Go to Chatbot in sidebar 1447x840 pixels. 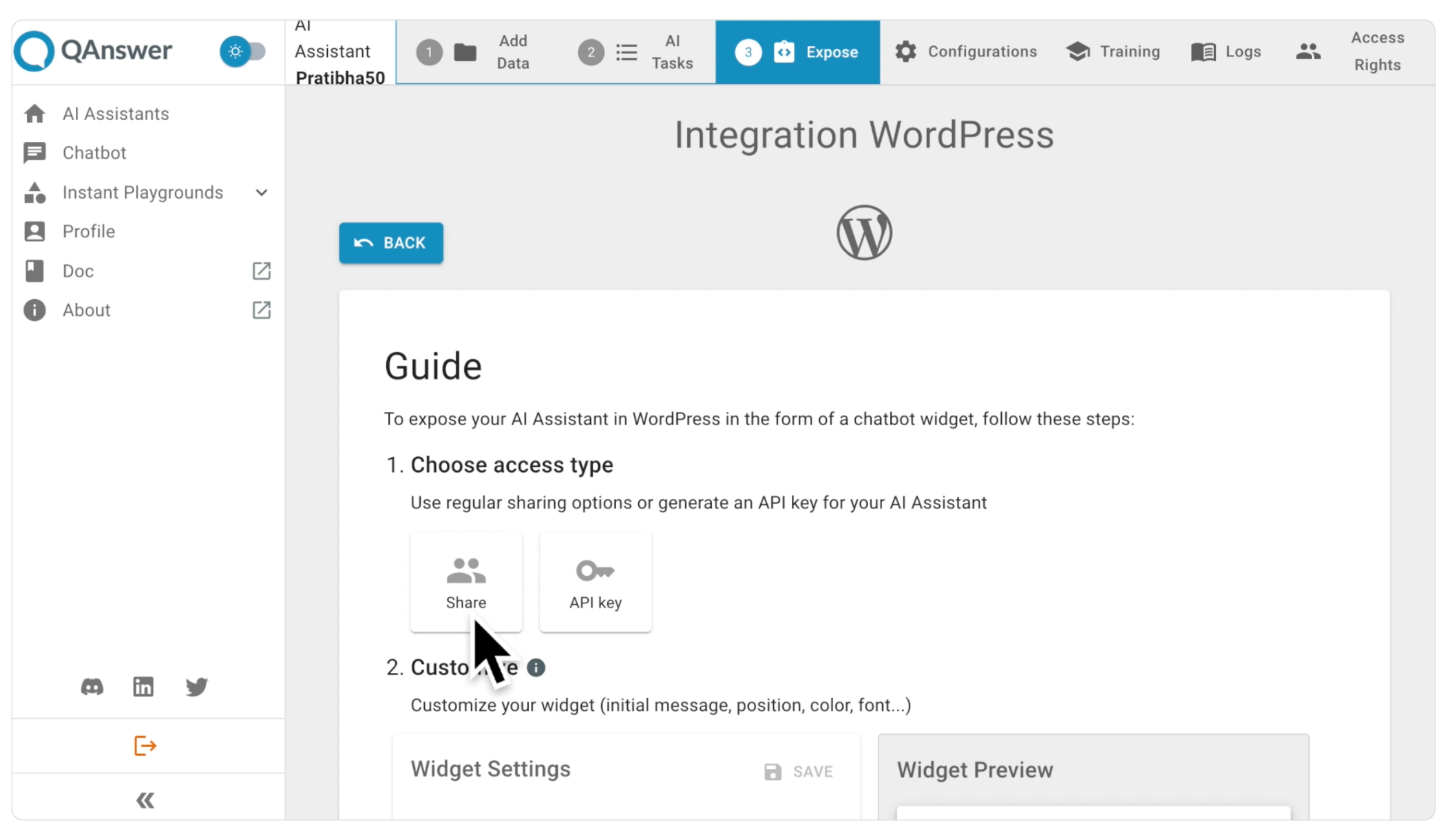(94, 153)
